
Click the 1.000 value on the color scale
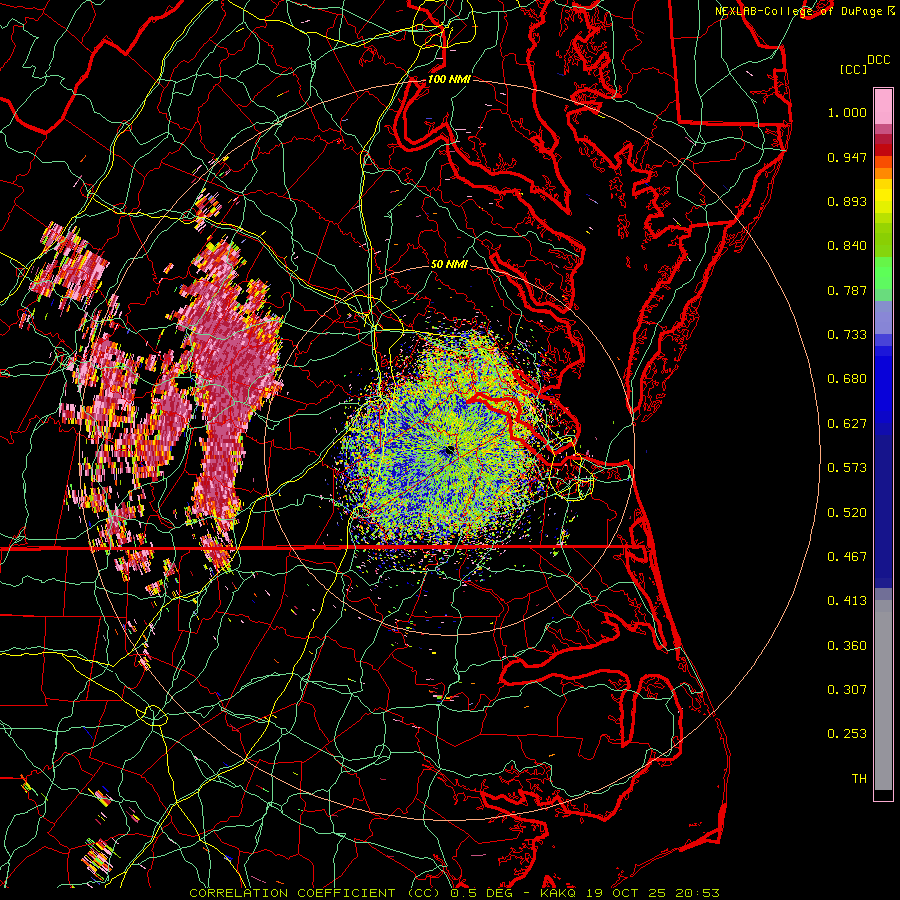(847, 112)
